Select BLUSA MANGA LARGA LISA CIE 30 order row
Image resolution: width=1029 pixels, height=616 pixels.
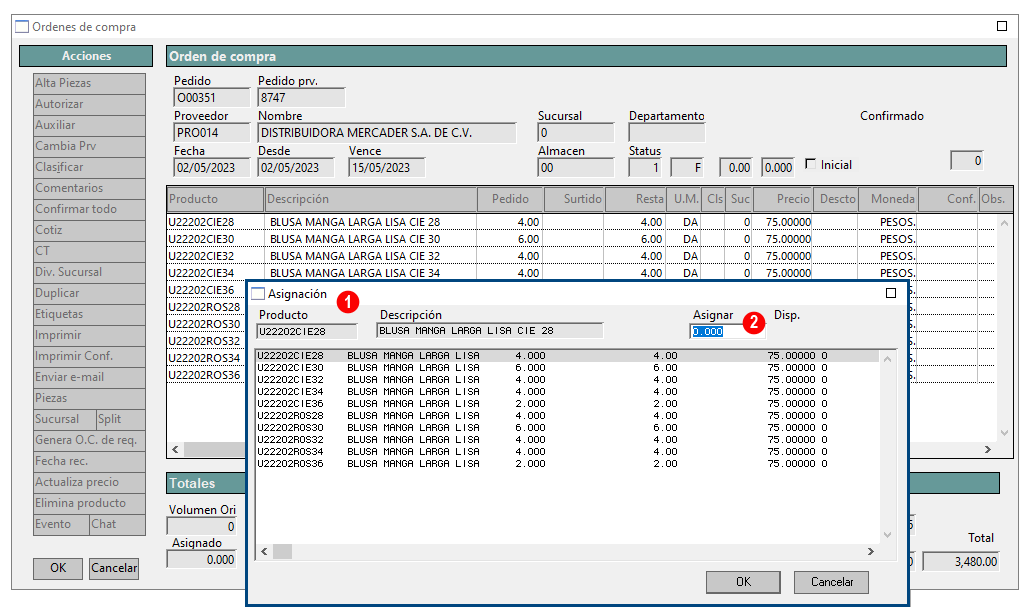(581, 239)
